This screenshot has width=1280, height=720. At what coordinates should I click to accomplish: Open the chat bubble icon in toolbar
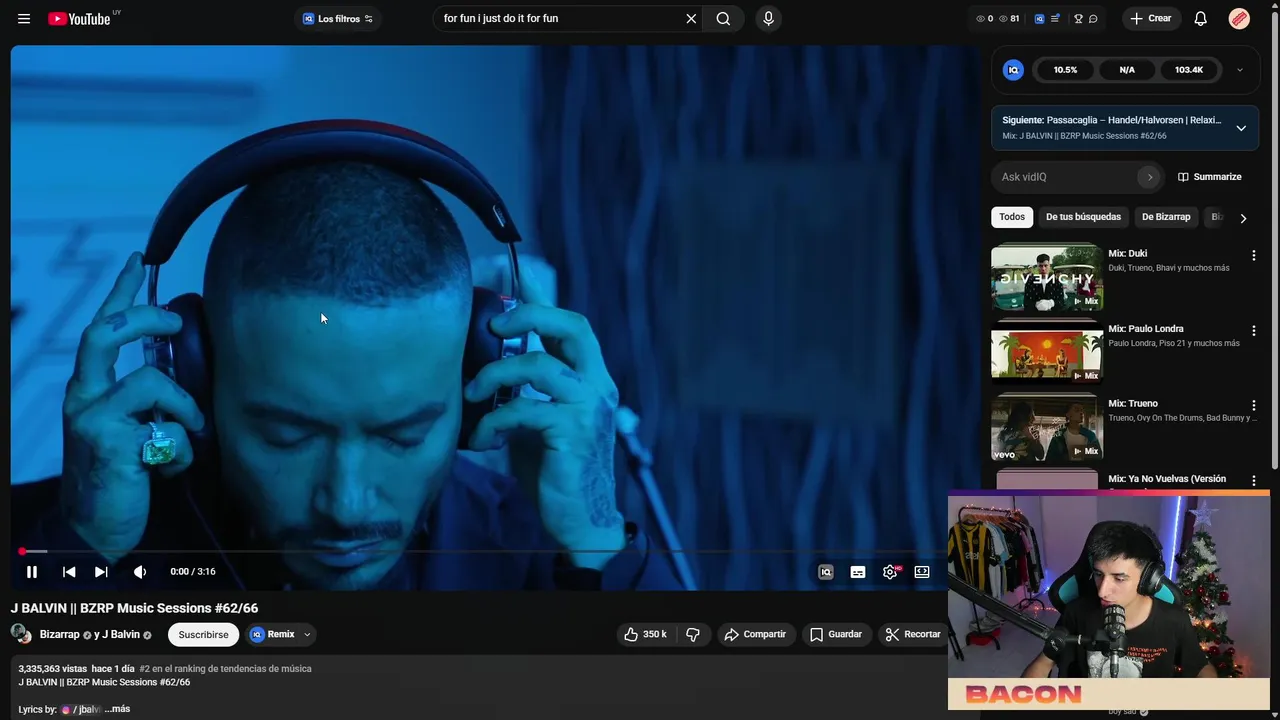pos(1093,18)
